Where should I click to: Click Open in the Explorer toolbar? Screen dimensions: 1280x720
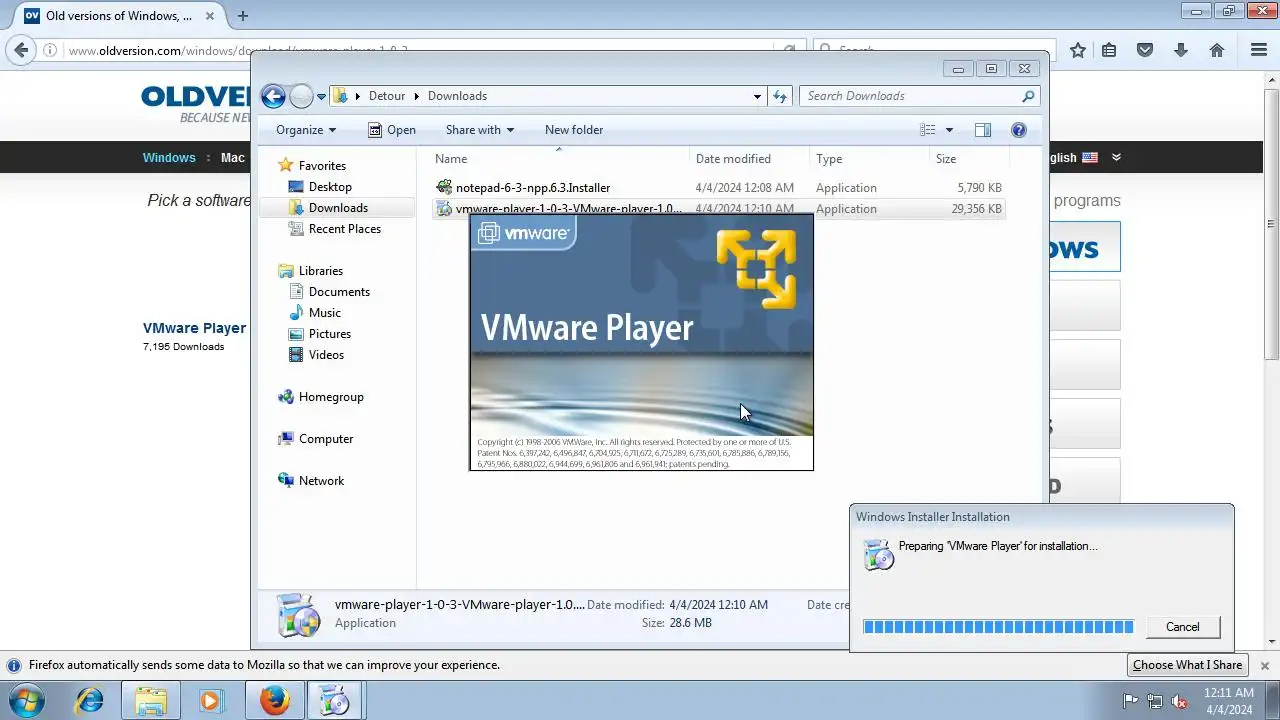click(x=391, y=130)
